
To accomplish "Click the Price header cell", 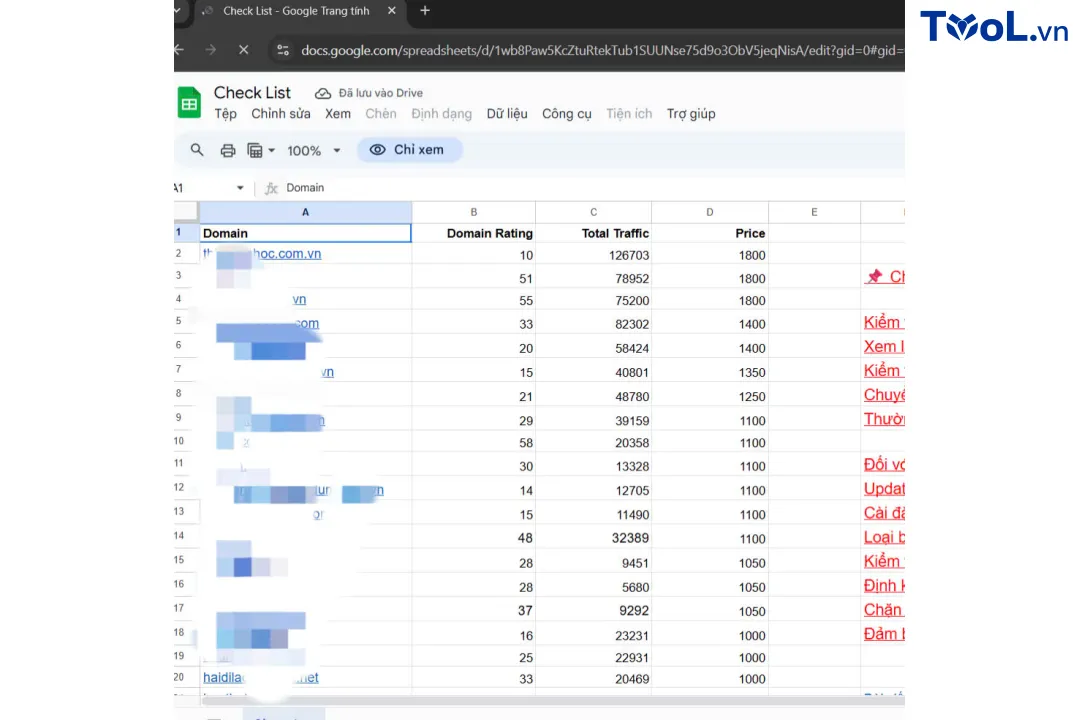I will 710,234.
